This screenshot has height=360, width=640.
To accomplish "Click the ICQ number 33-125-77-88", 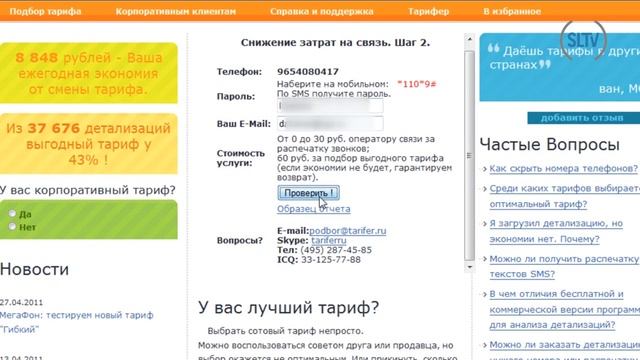I will (331, 260).
